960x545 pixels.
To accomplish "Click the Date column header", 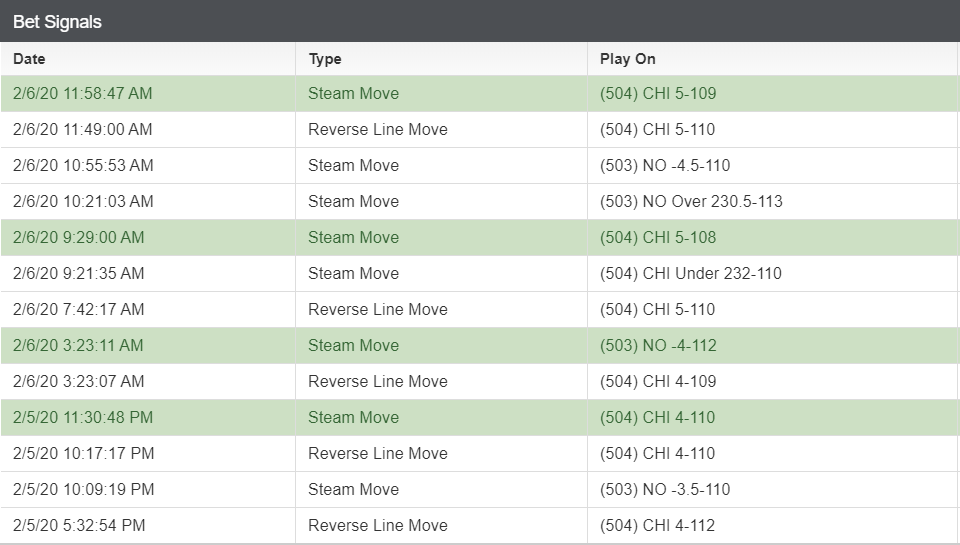I will coord(148,59).
